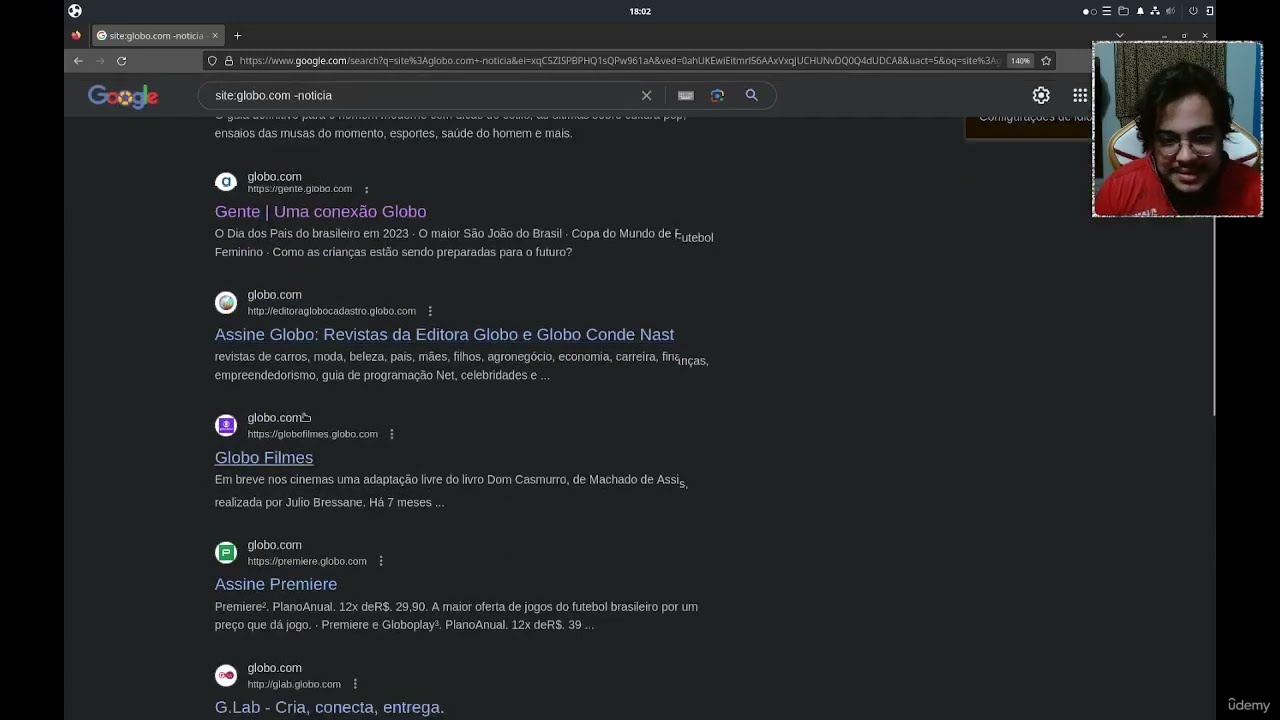Open the desktop applications menu icon

pyautogui.click(x=75, y=11)
